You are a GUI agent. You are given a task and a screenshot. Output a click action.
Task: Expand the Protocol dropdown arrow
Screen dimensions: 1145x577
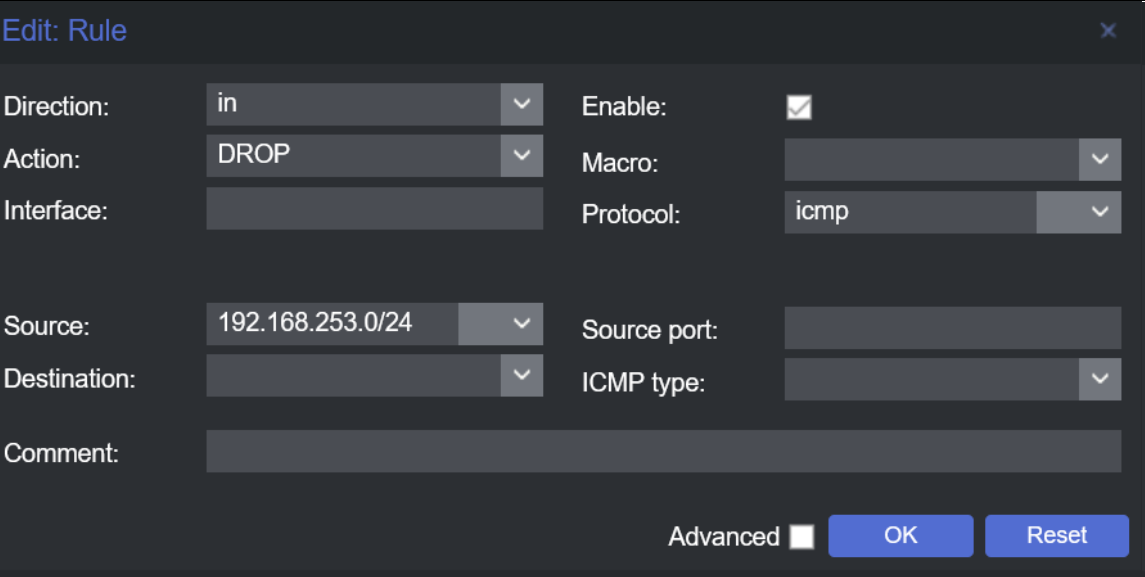coord(1100,212)
